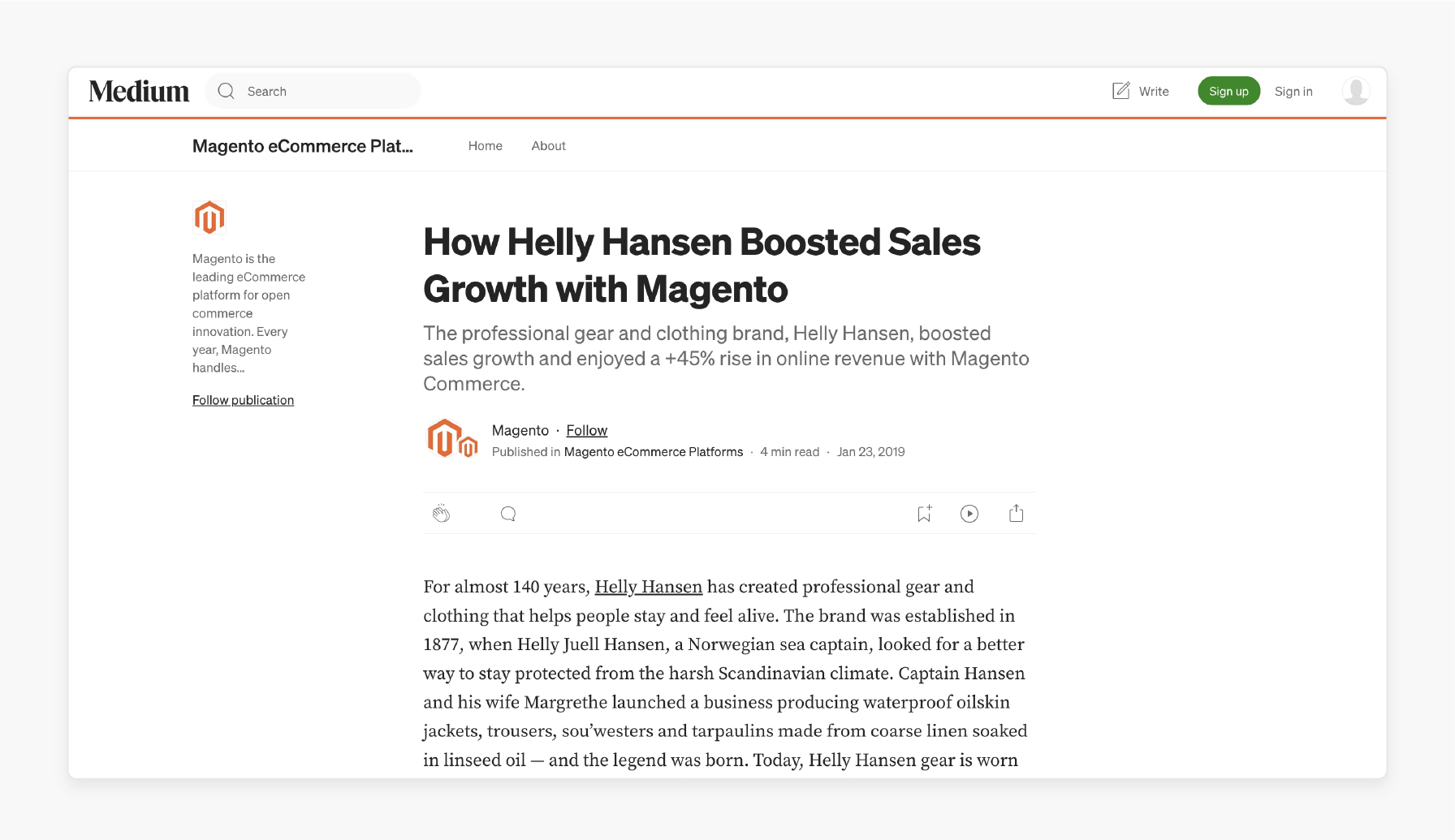Open Magento eCommerce Platforms publication link
Image resolution: width=1455 pixels, height=840 pixels.
(654, 452)
